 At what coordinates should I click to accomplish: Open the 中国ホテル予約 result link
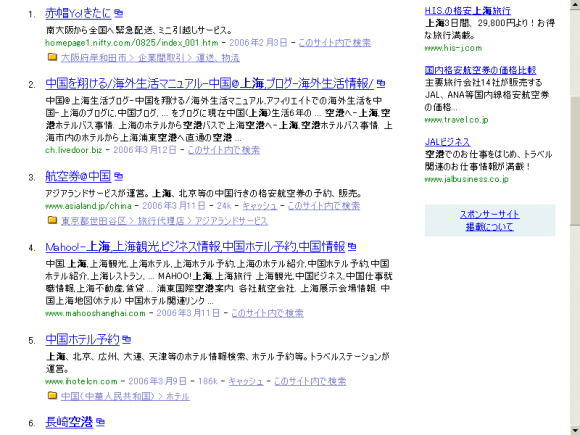click(x=82, y=339)
